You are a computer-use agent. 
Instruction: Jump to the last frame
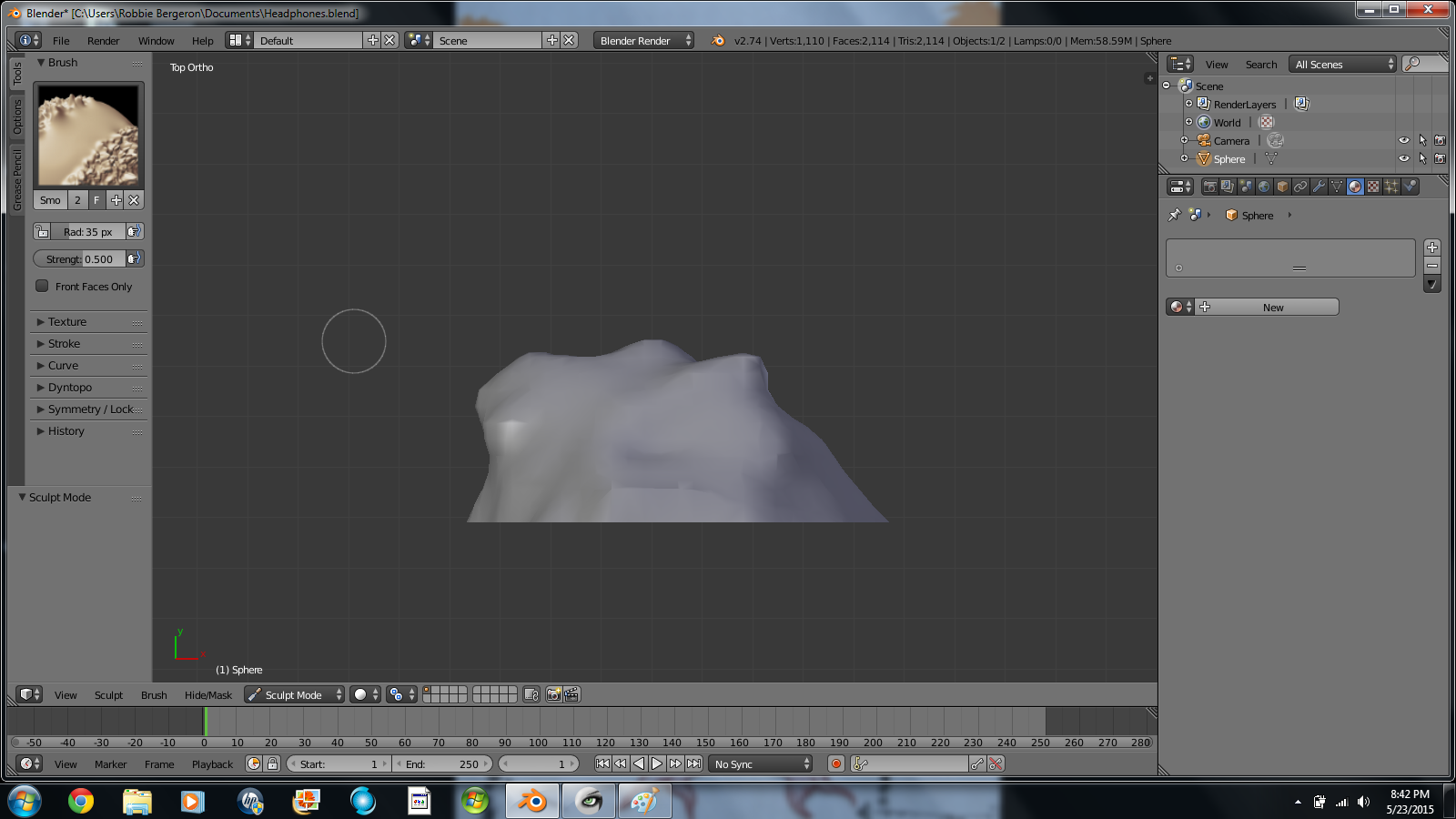pyautogui.click(x=694, y=764)
